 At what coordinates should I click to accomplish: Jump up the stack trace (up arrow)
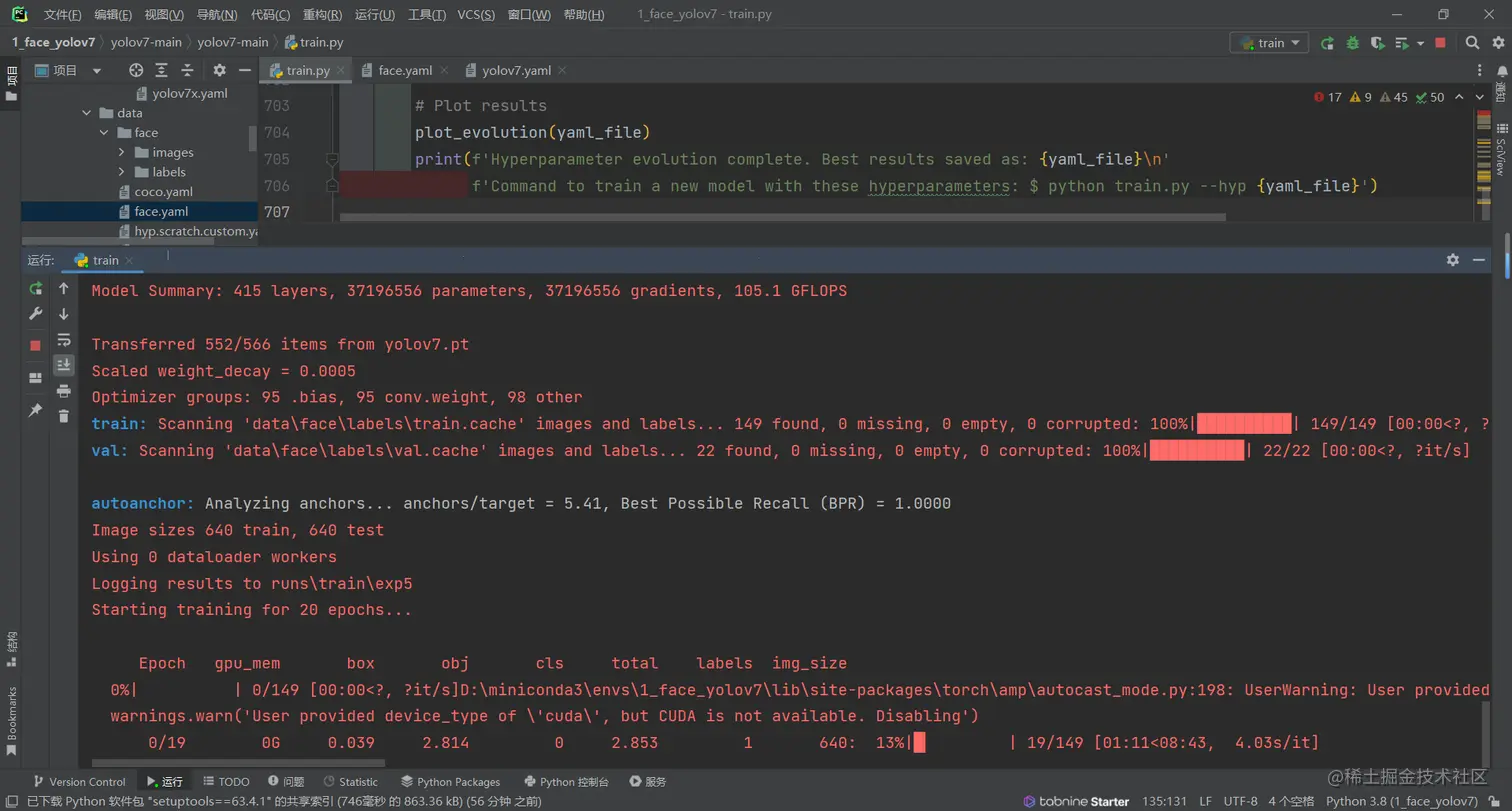[x=64, y=288]
